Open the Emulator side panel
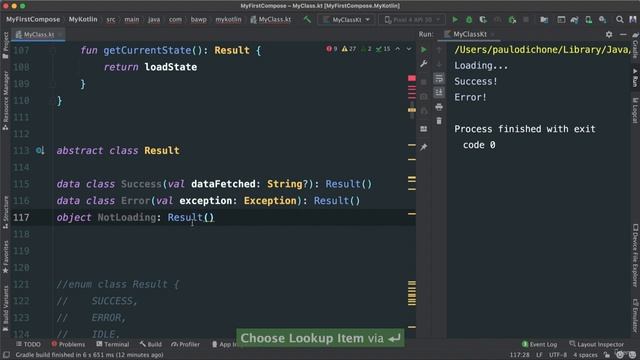The image size is (640, 360). (635, 315)
